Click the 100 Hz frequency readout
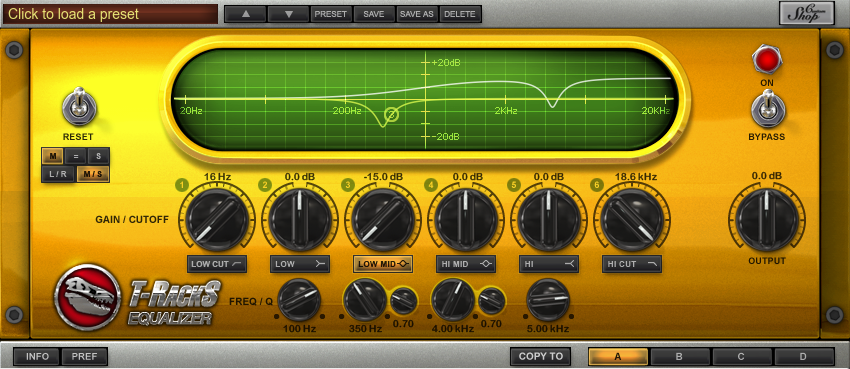The image size is (850, 369). (x=299, y=328)
